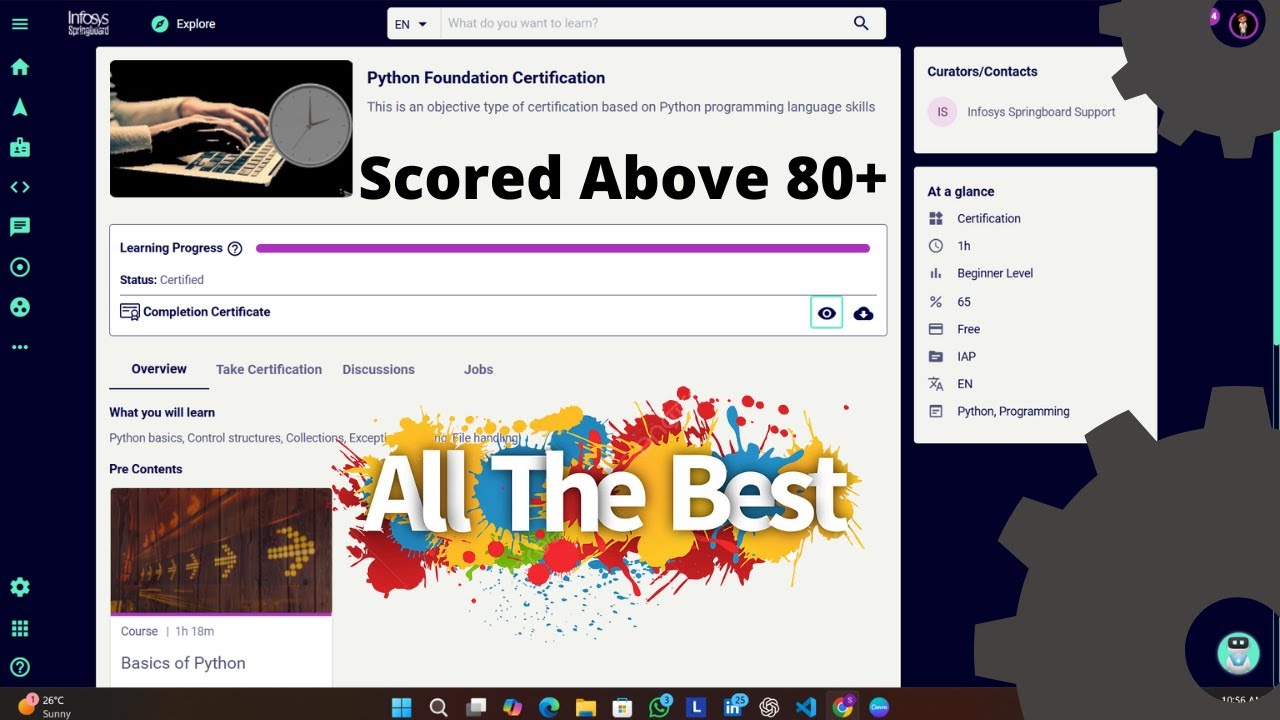Open the code brackets icon in sidebar
Screen dimensions: 1280x720
[19, 187]
